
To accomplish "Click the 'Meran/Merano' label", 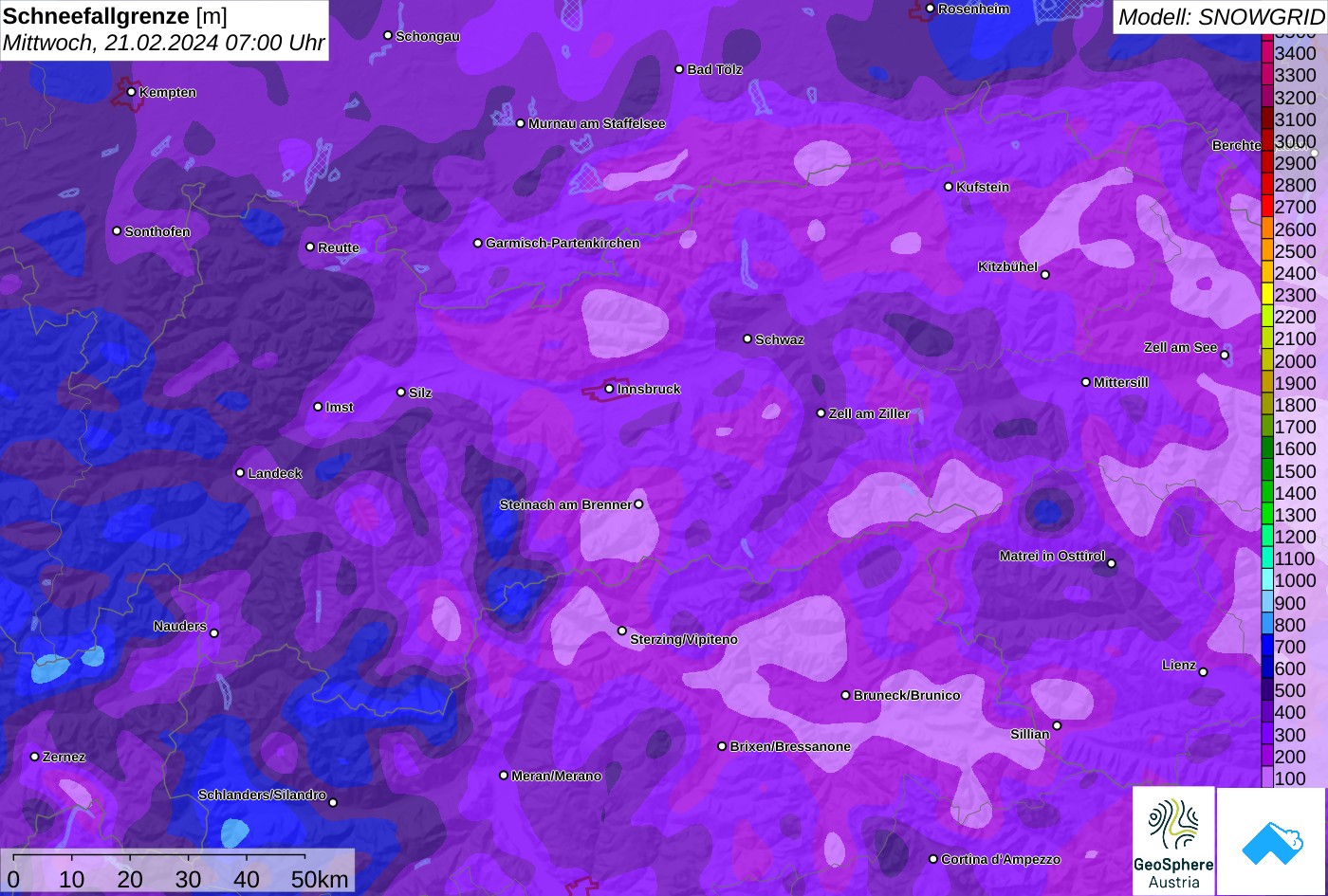I will (557, 776).
